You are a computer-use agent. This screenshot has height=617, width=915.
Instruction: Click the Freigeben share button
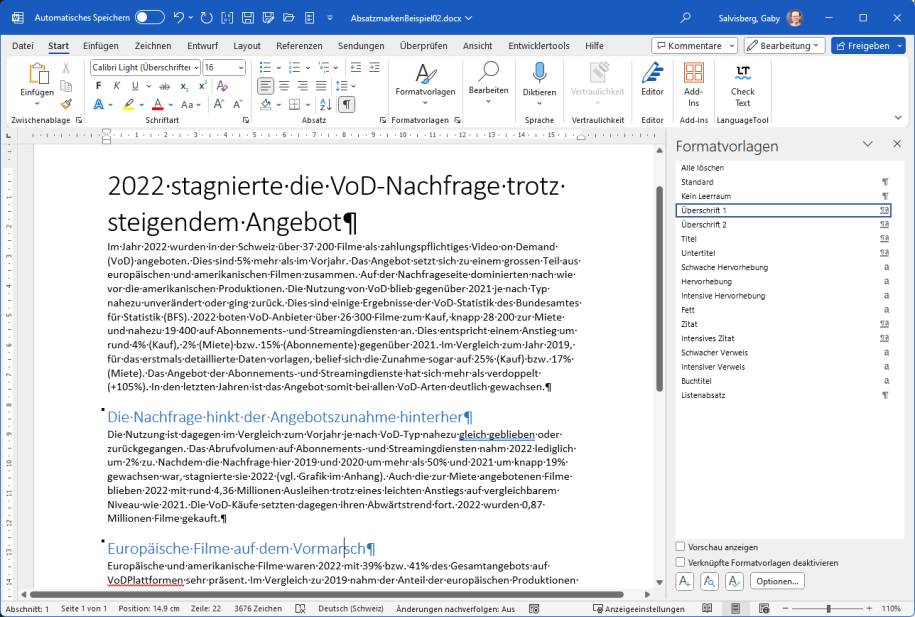(x=867, y=45)
